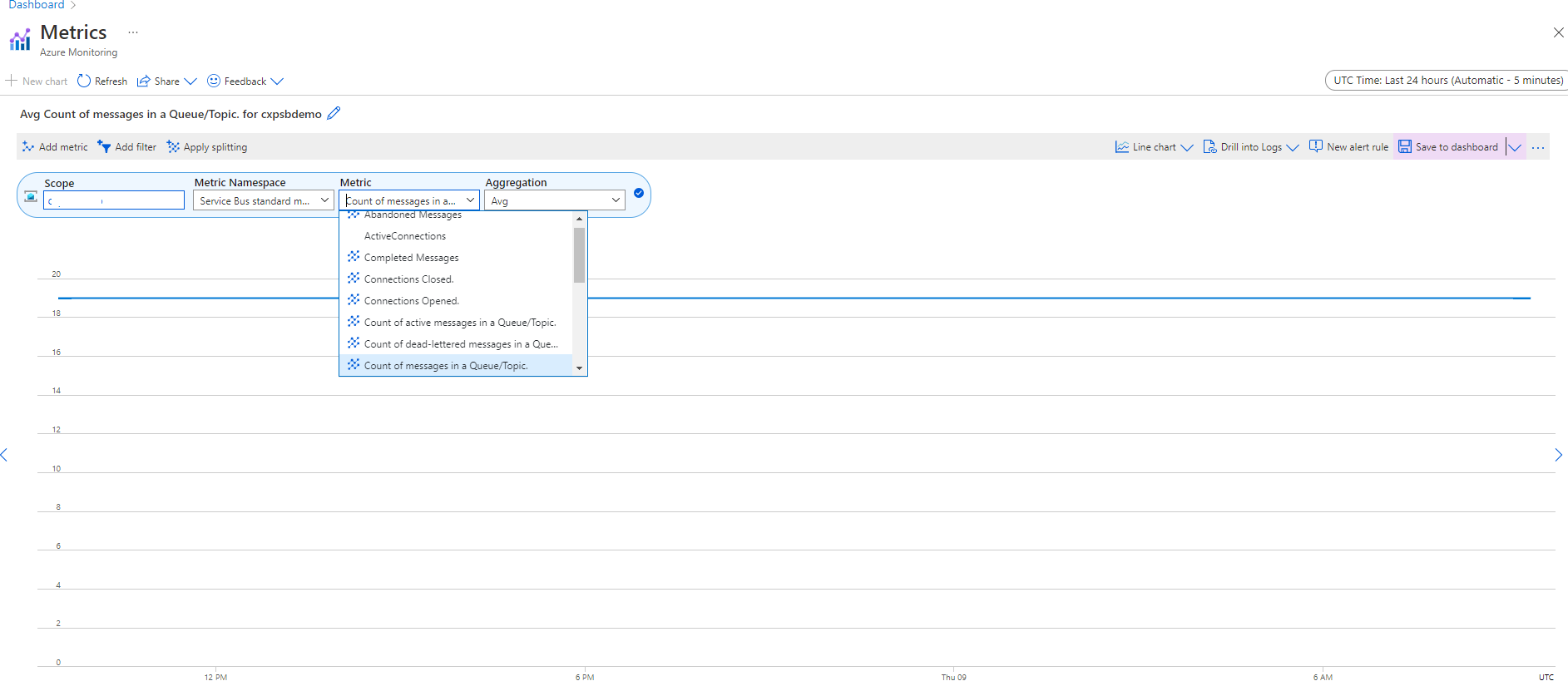1568x686 pixels.
Task: Click the metric list scroll down arrow
Action: click(579, 368)
